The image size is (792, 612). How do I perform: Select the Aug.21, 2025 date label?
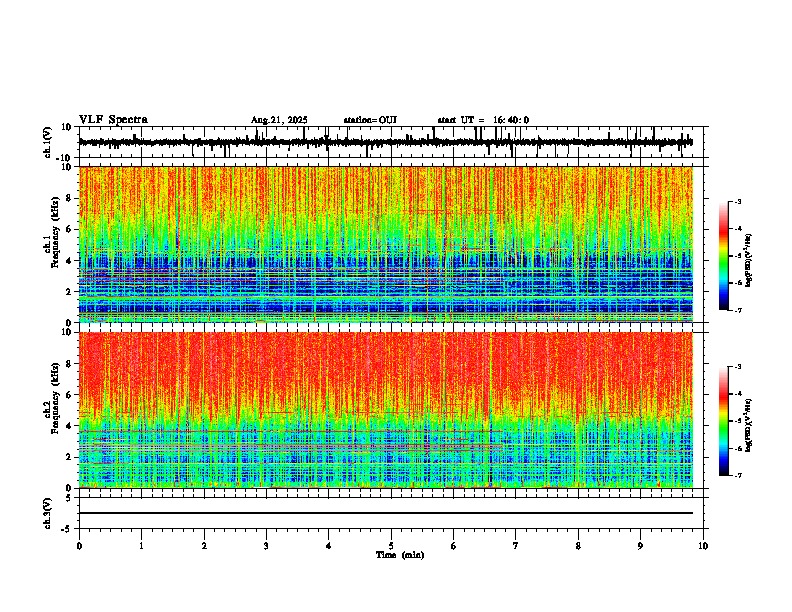(279, 120)
